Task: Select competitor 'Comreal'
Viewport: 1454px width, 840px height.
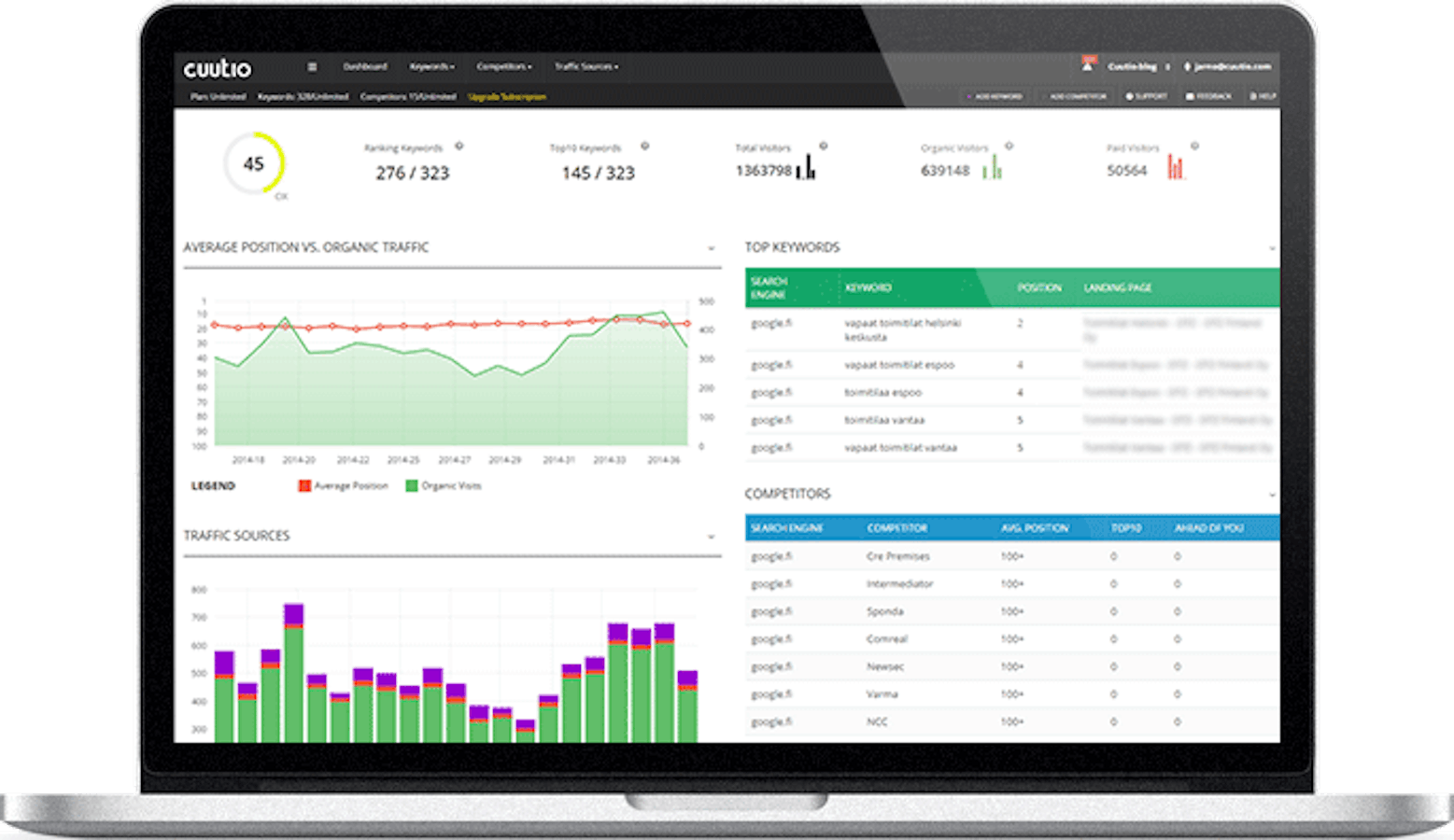Action: (x=886, y=639)
